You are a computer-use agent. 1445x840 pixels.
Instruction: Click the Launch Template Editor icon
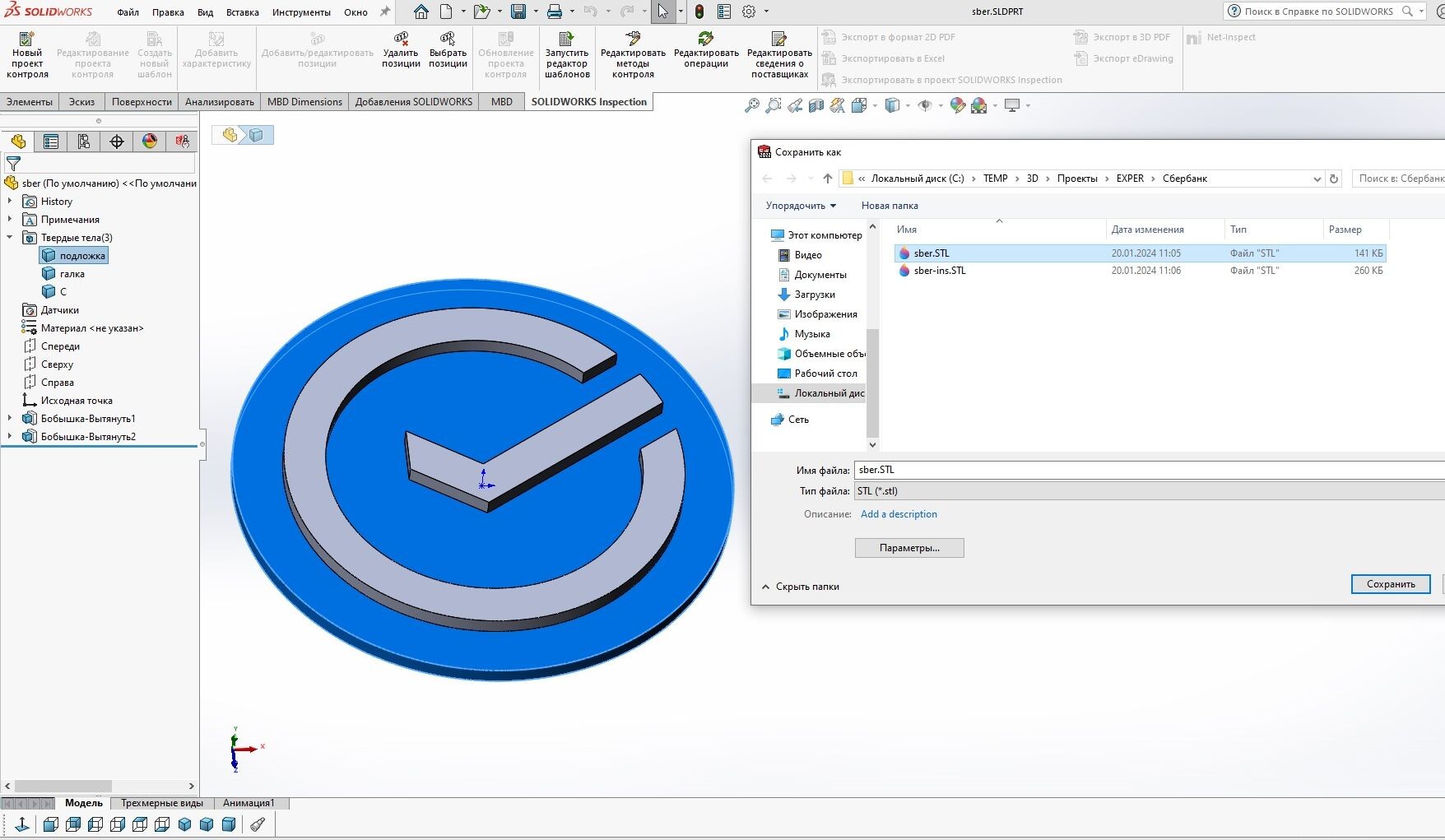coord(567,38)
